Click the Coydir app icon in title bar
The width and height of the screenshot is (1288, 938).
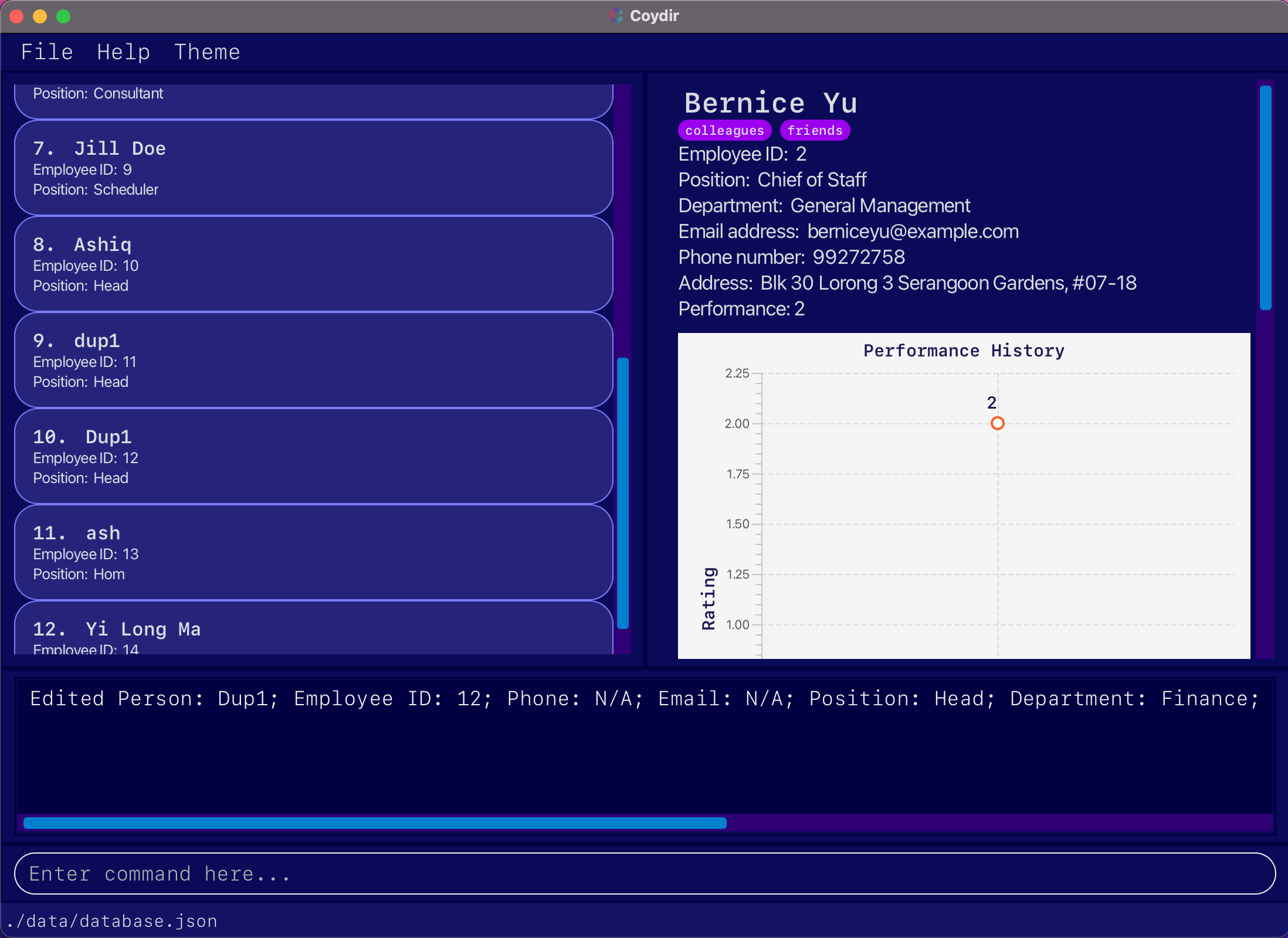[615, 16]
